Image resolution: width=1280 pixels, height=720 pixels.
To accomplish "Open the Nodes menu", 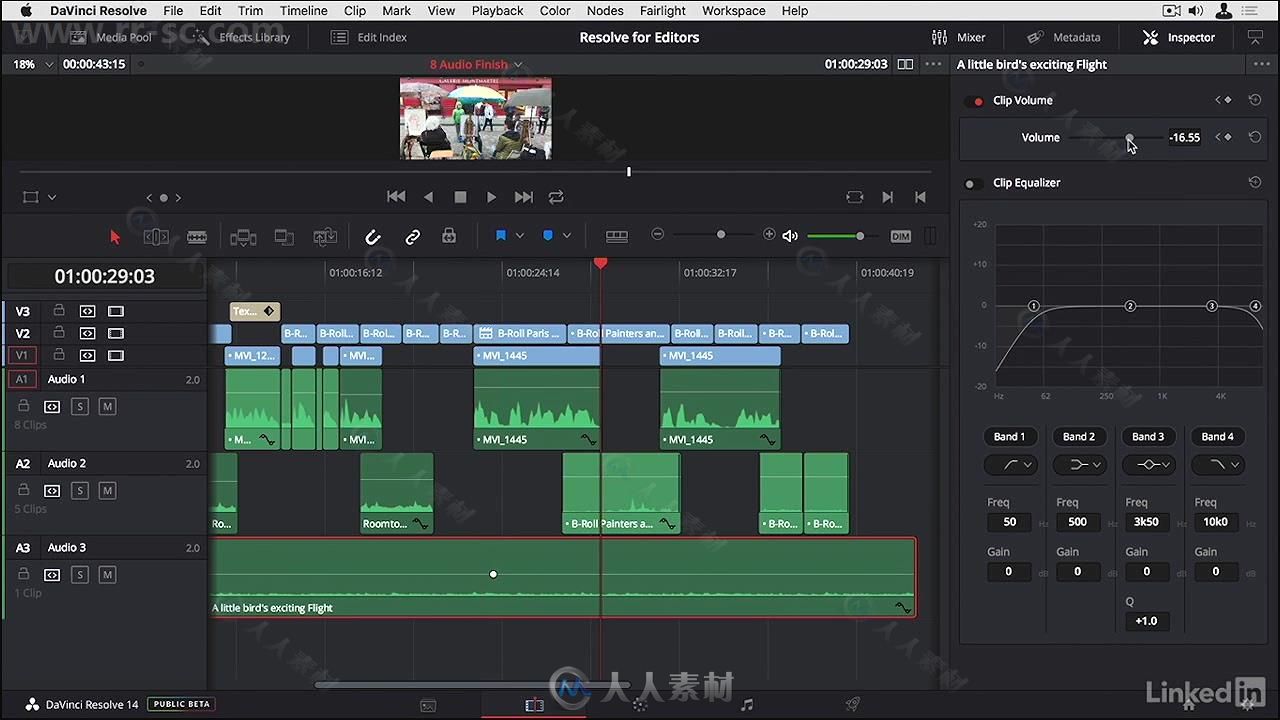I will click(605, 10).
